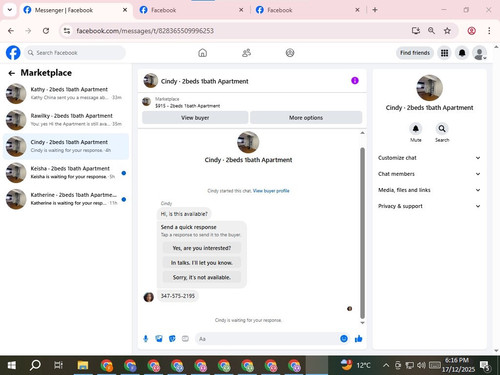Open the Facebook apps menu grid icon

[444, 53]
